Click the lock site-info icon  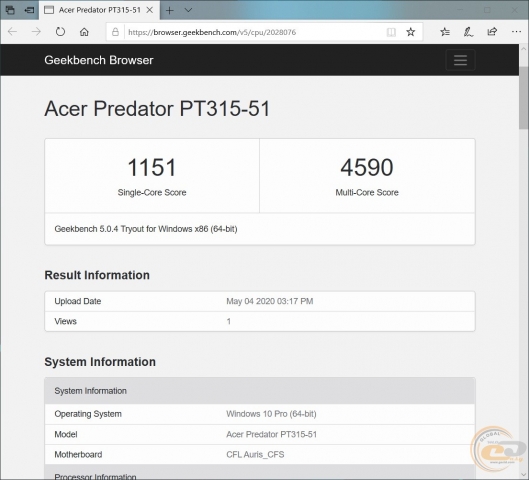coord(115,32)
